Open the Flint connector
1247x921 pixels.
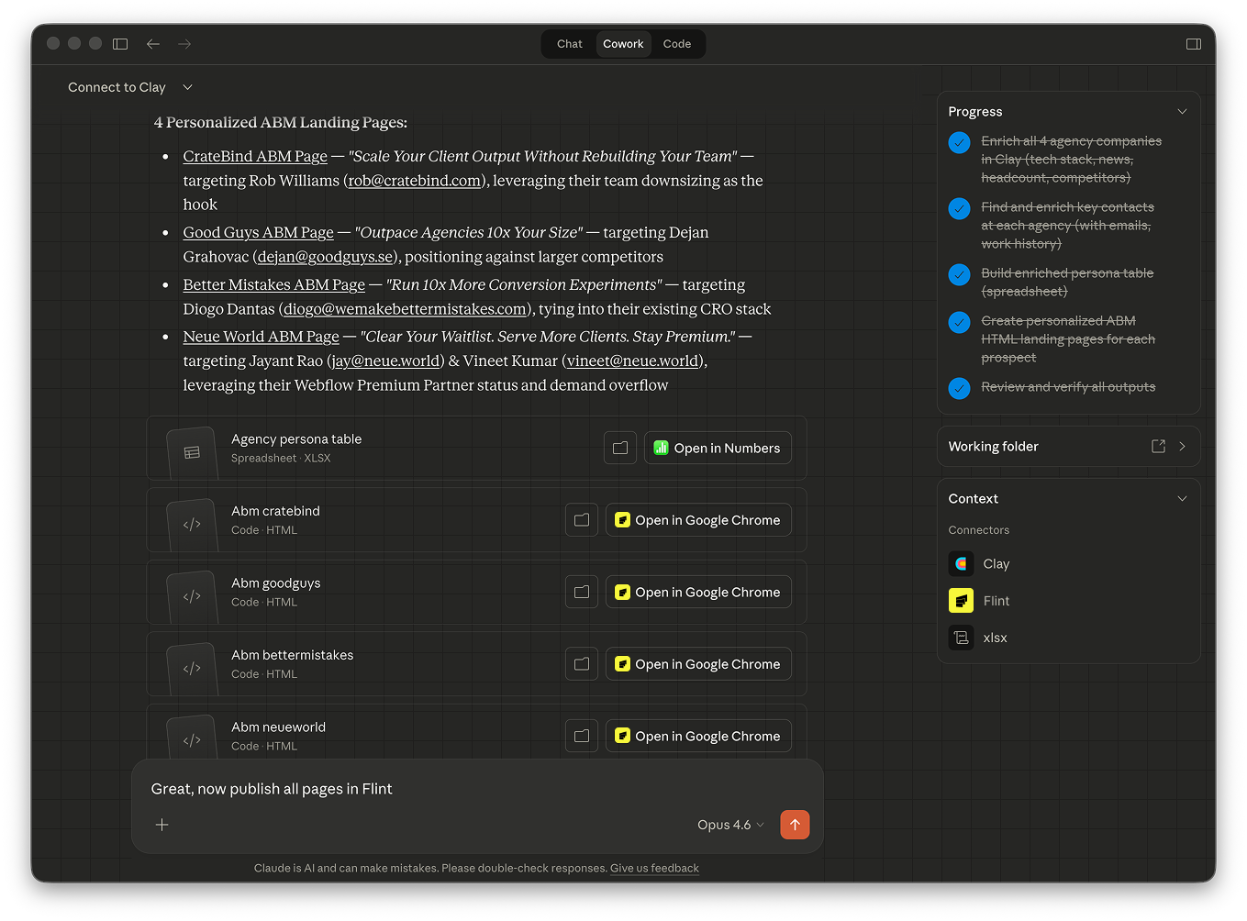point(960,600)
